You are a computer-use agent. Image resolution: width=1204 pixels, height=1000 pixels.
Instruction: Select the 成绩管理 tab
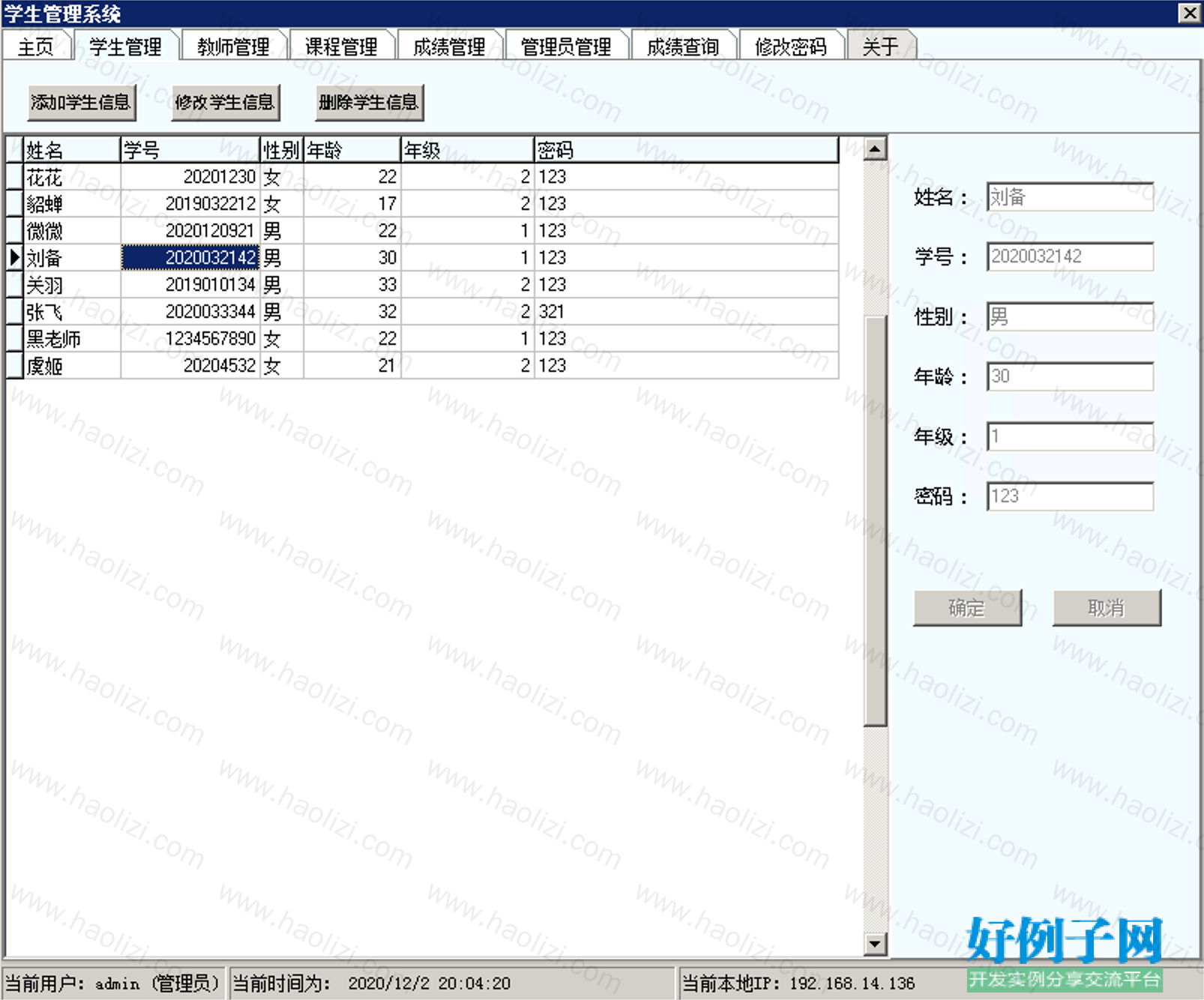click(x=449, y=46)
